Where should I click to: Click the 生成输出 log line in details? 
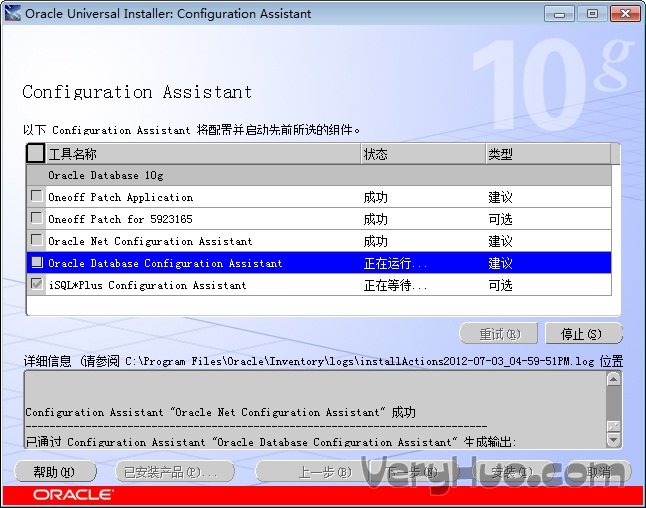point(271,442)
